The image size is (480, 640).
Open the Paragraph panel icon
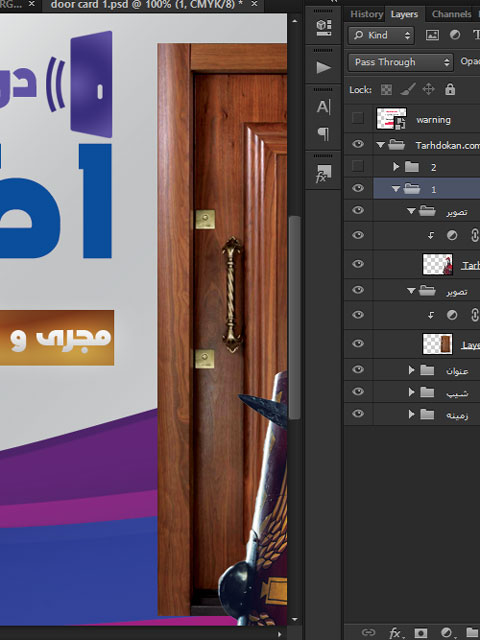[x=323, y=133]
